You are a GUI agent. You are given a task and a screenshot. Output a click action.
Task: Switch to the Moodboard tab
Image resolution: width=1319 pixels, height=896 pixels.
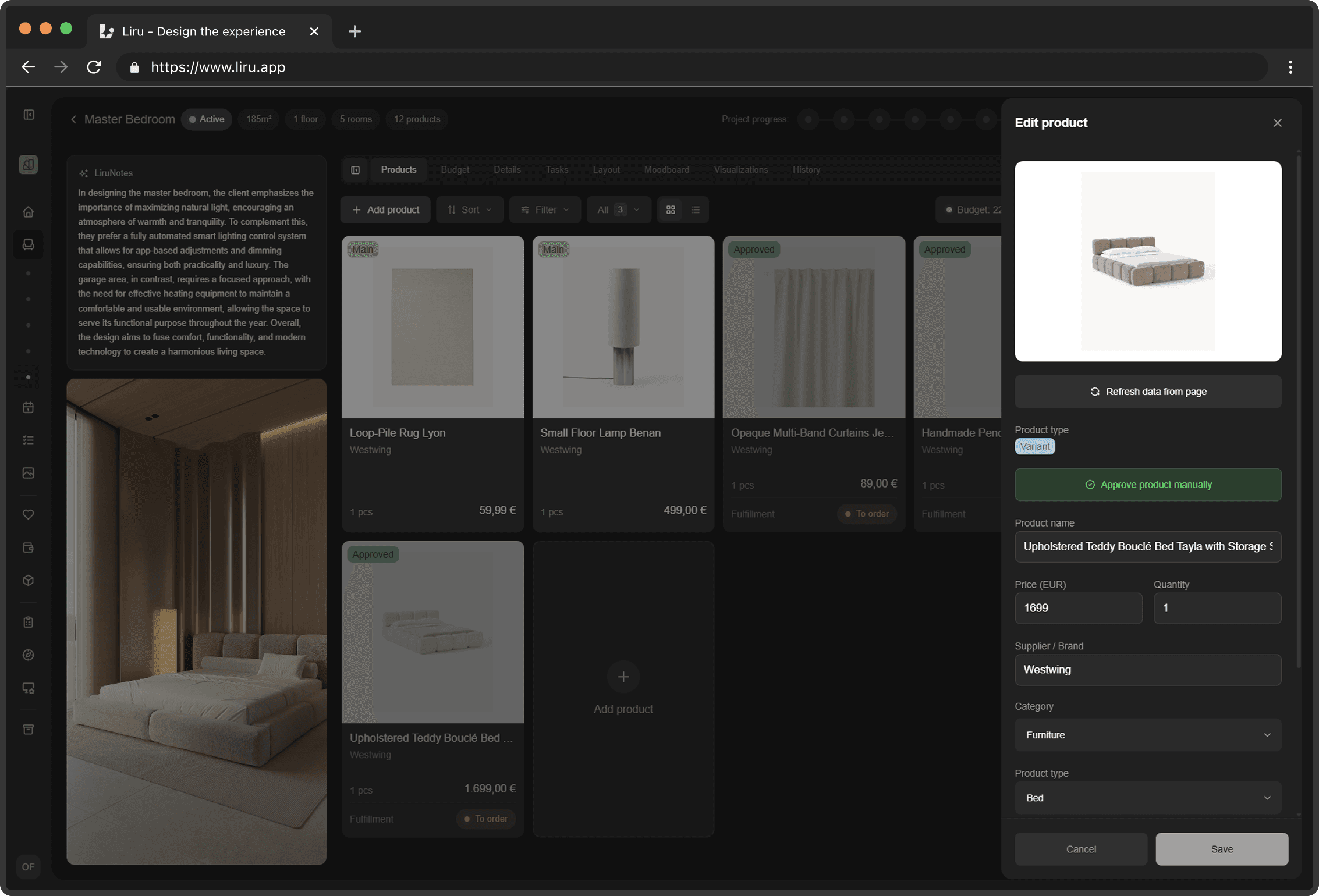666,170
